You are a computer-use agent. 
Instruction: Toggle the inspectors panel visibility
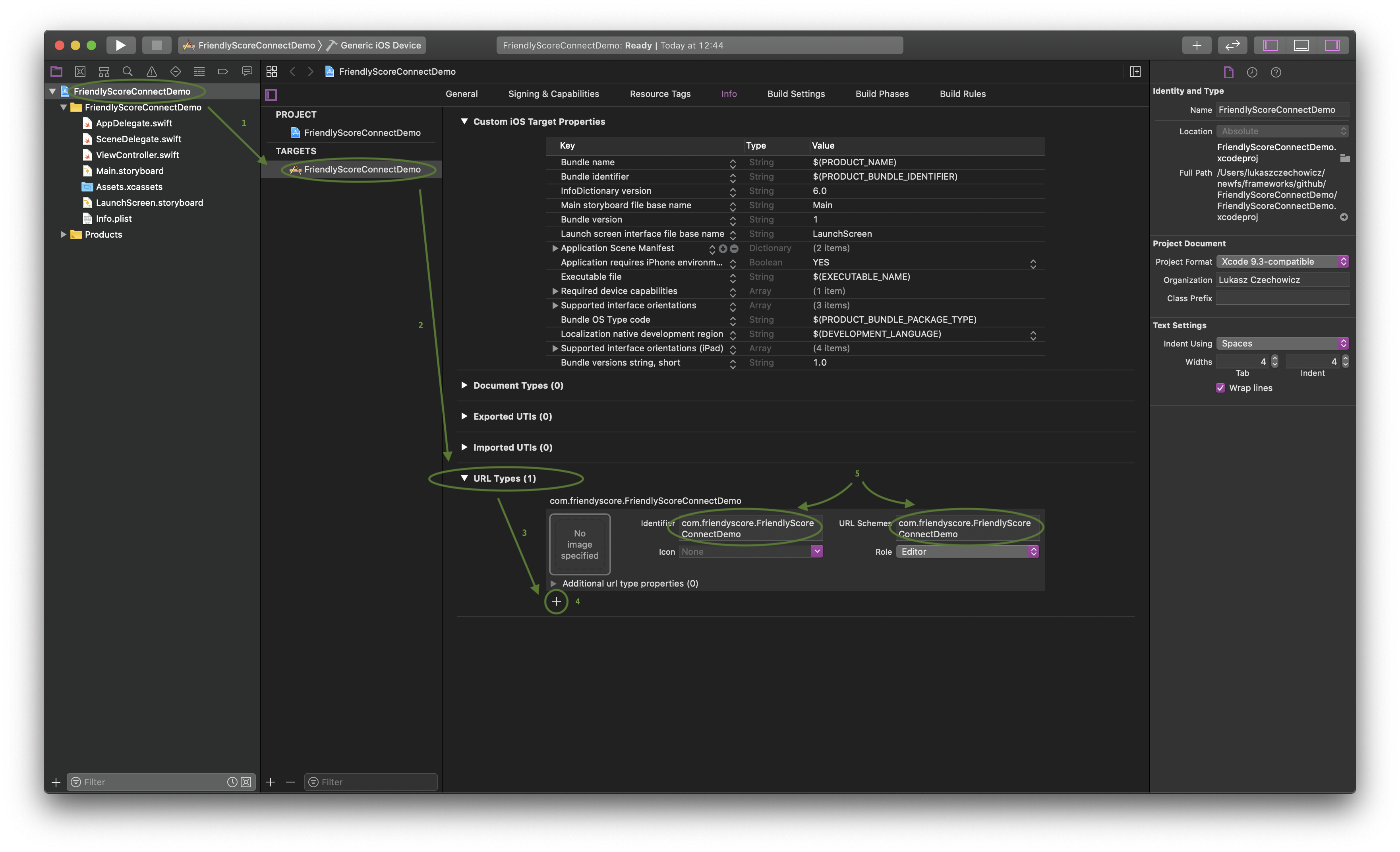click(1332, 45)
